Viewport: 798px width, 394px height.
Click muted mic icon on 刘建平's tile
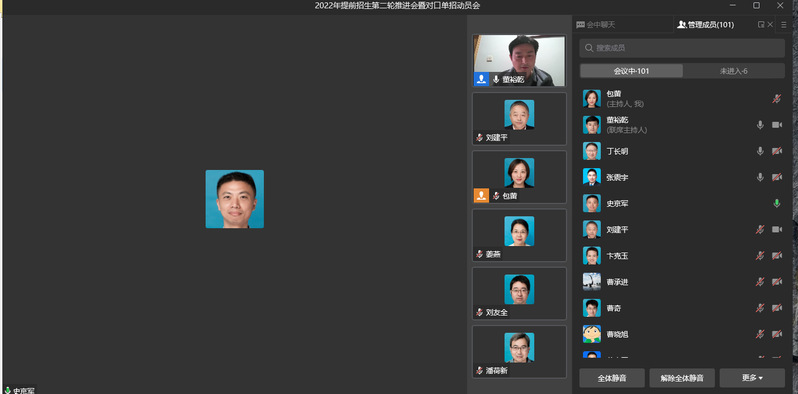click(479, 137)
